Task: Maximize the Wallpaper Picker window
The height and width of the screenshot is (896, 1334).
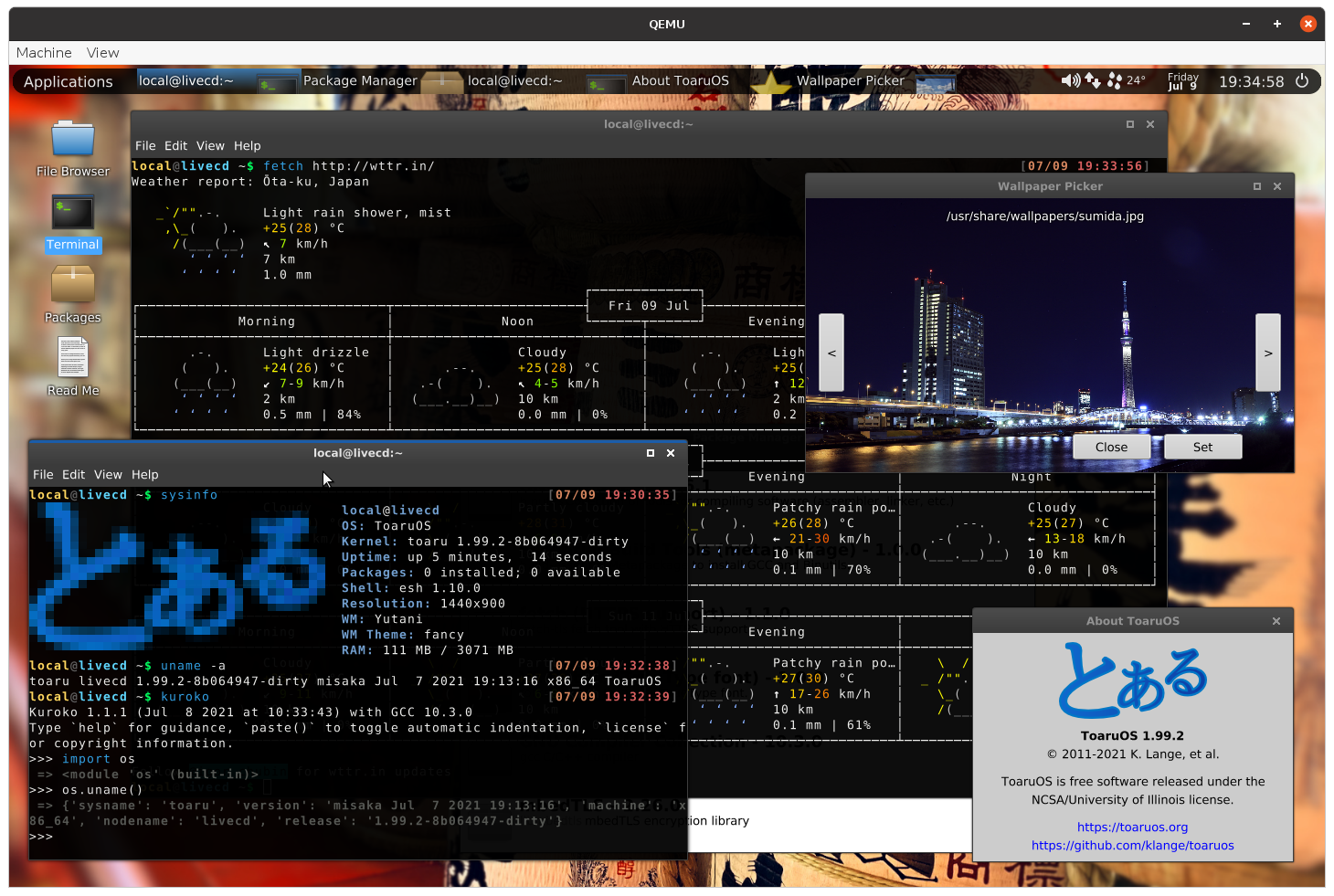Action: [1257, 186]
